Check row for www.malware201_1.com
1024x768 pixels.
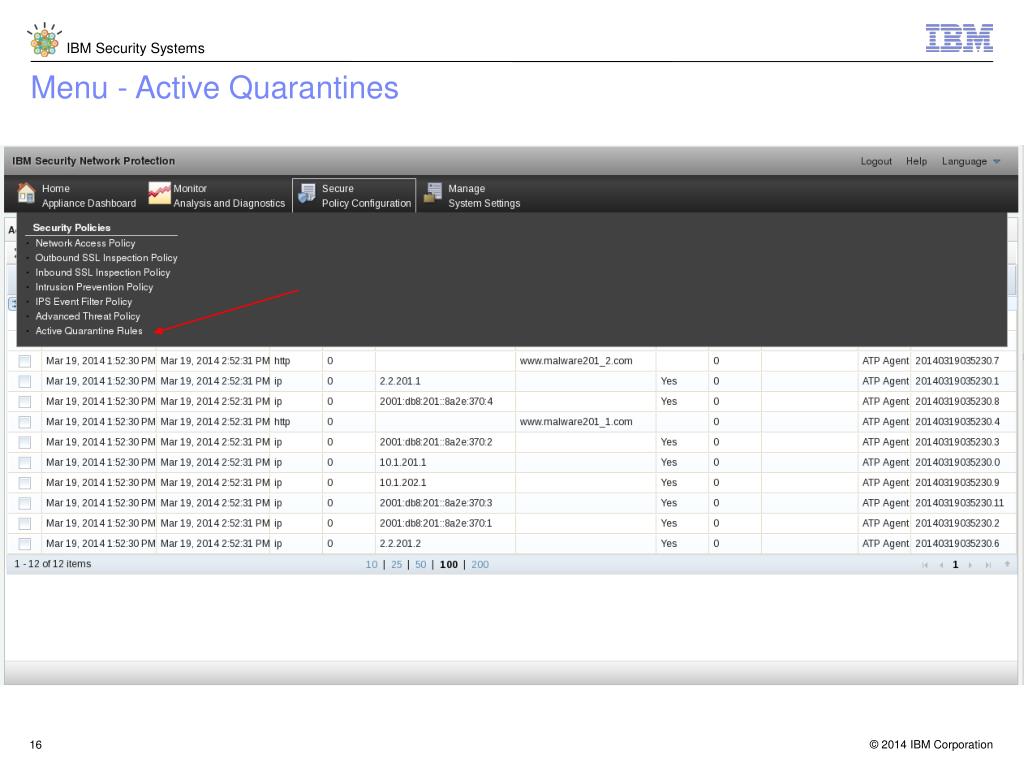[25, 422]
